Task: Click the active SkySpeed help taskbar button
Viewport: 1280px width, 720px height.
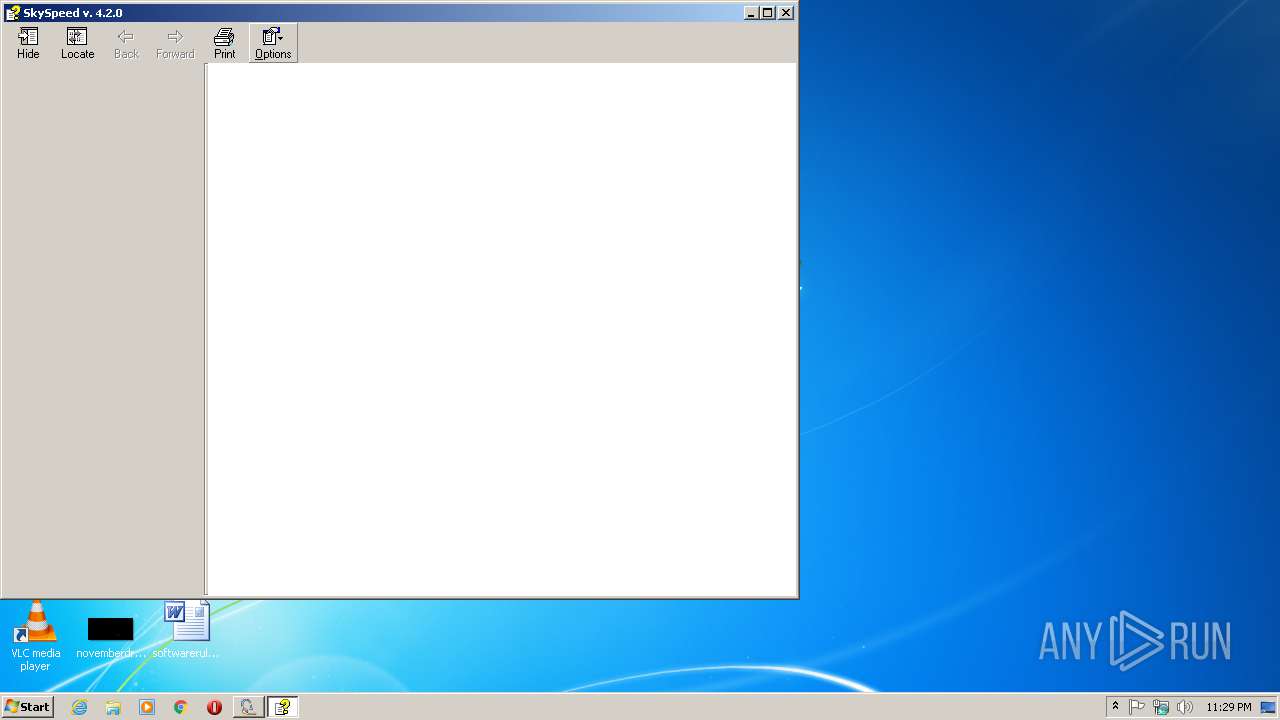Action: coord(283,707)
